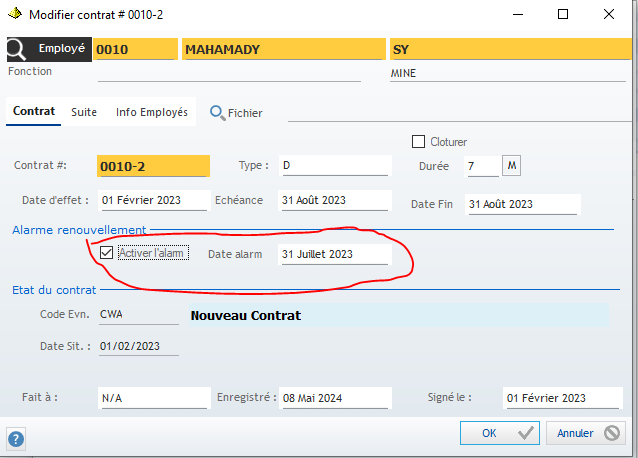Click the blue help question mark icon
Screen dimensions: 638x458
16,438
